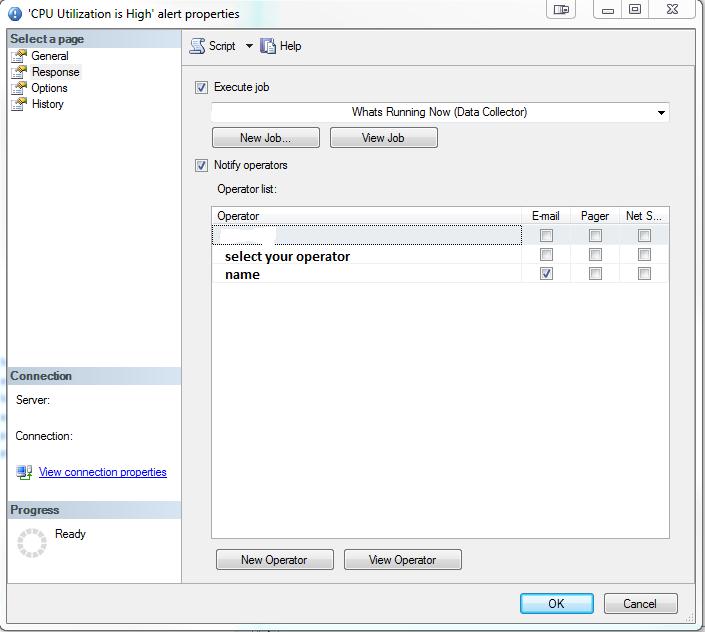Screen dimensions: 705x632
Task: Close the alert properties dialog
Action: [x=672, y=9]
